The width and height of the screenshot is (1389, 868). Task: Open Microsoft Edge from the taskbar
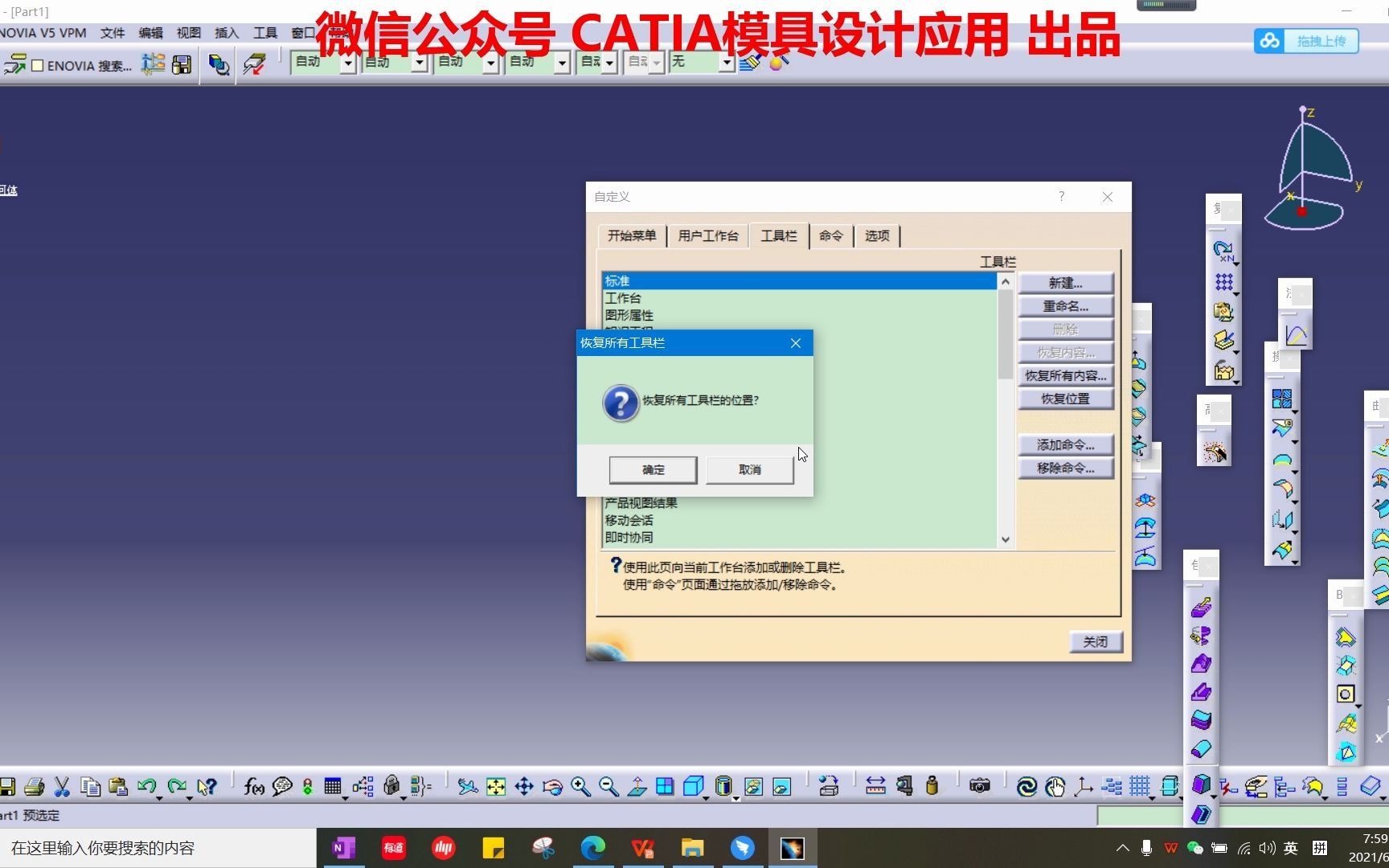pos(592,848)
